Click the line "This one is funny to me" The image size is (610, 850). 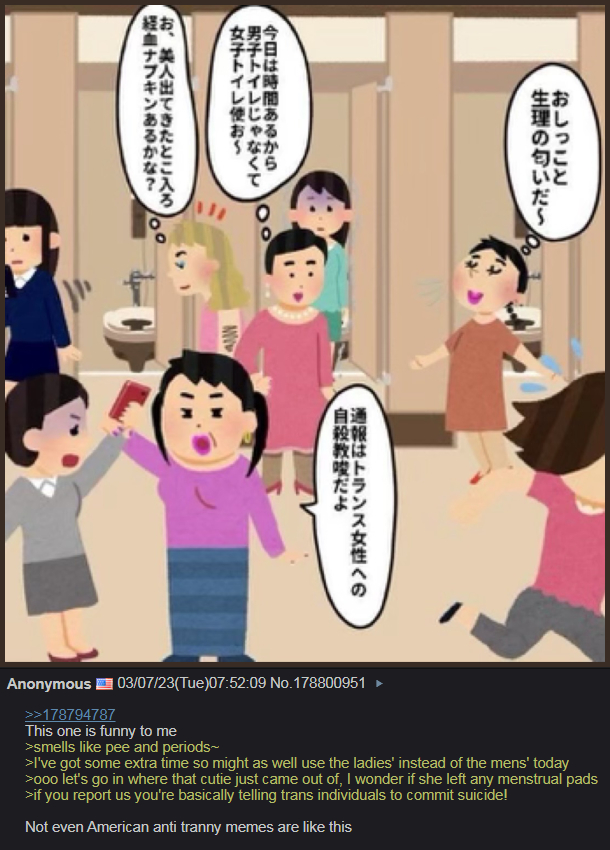click(x=101, y=731)
